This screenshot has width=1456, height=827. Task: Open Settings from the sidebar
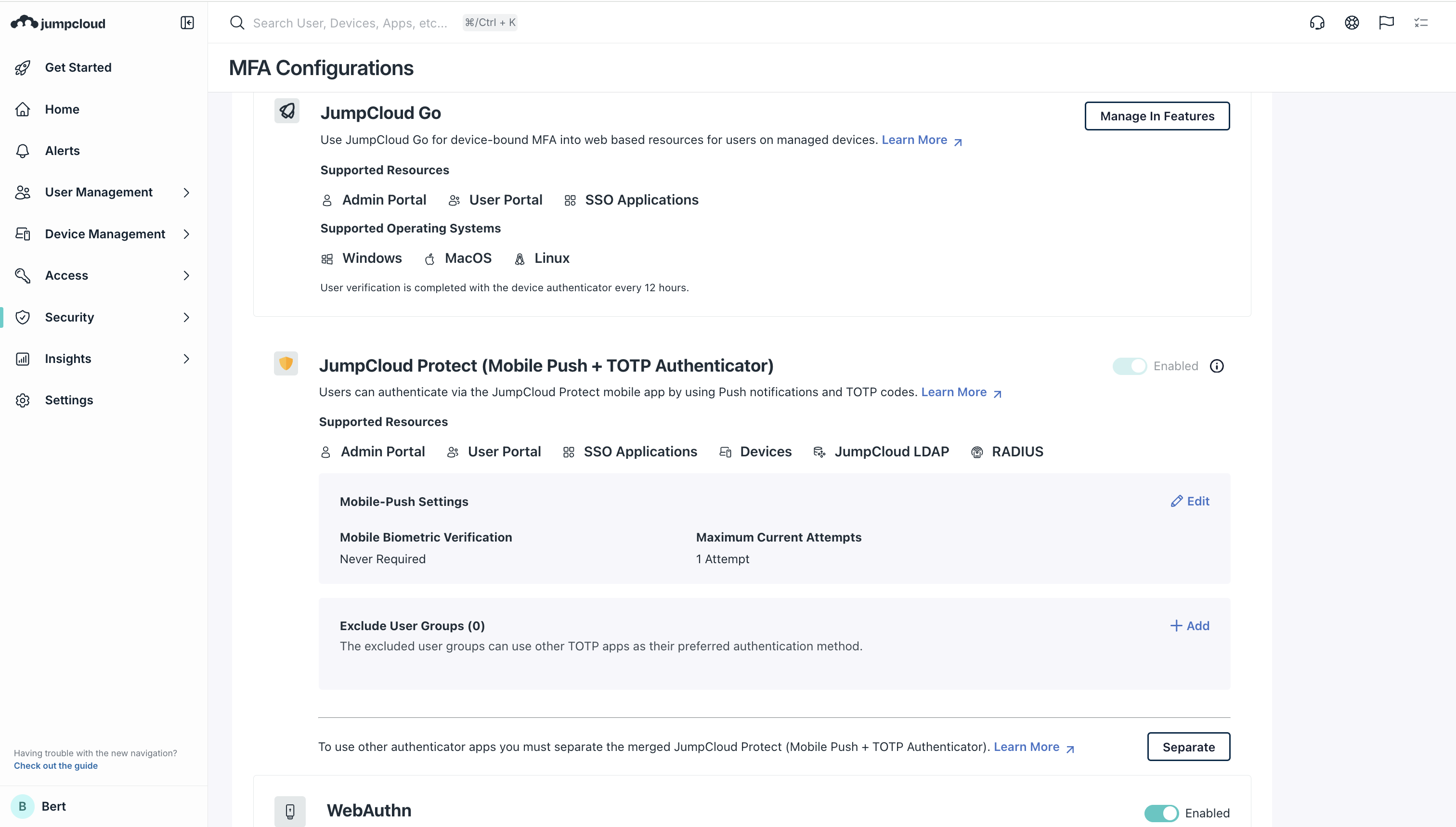click(69, 400)
